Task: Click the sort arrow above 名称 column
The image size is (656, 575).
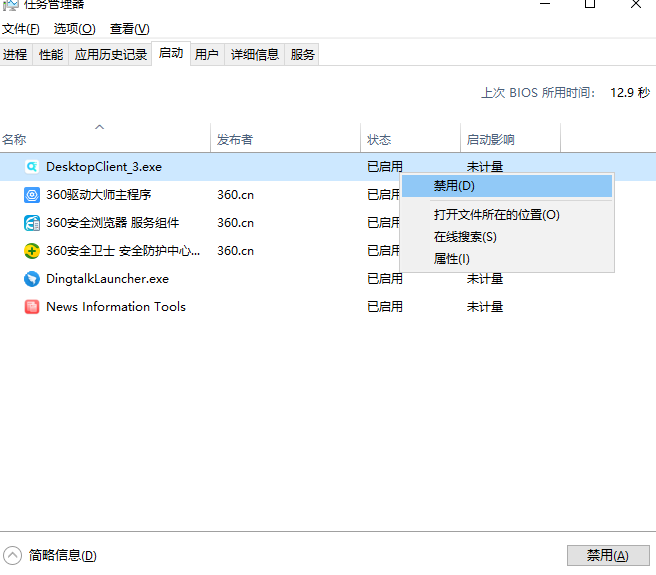Action: click(99, 127)
